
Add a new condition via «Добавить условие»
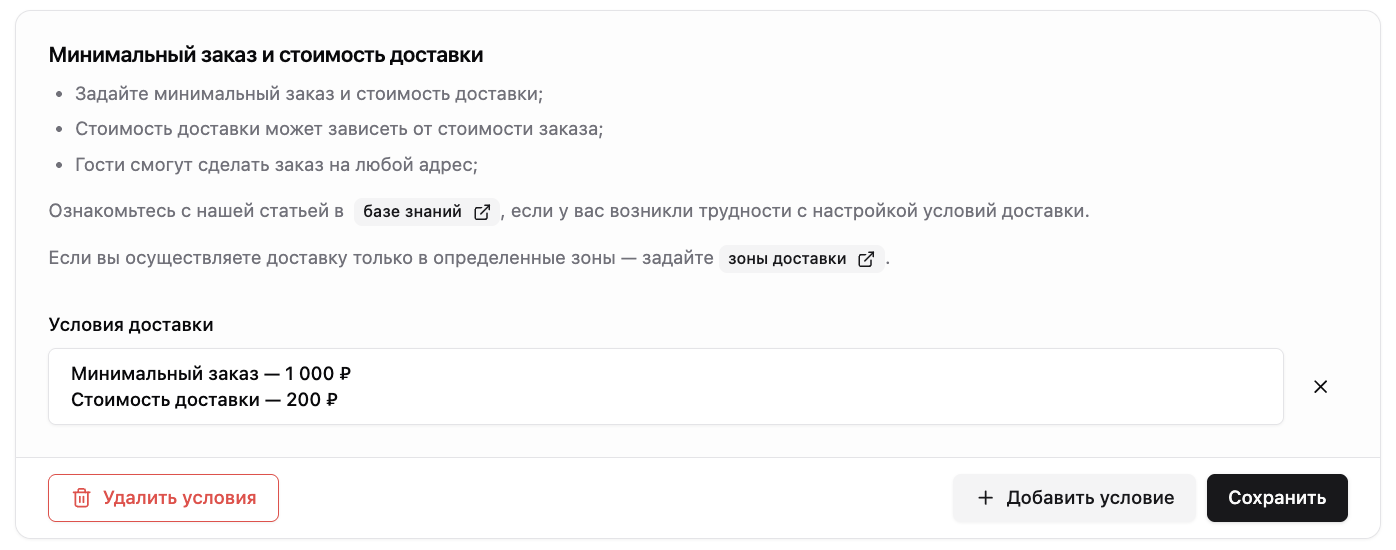(x=1074, y=498)
